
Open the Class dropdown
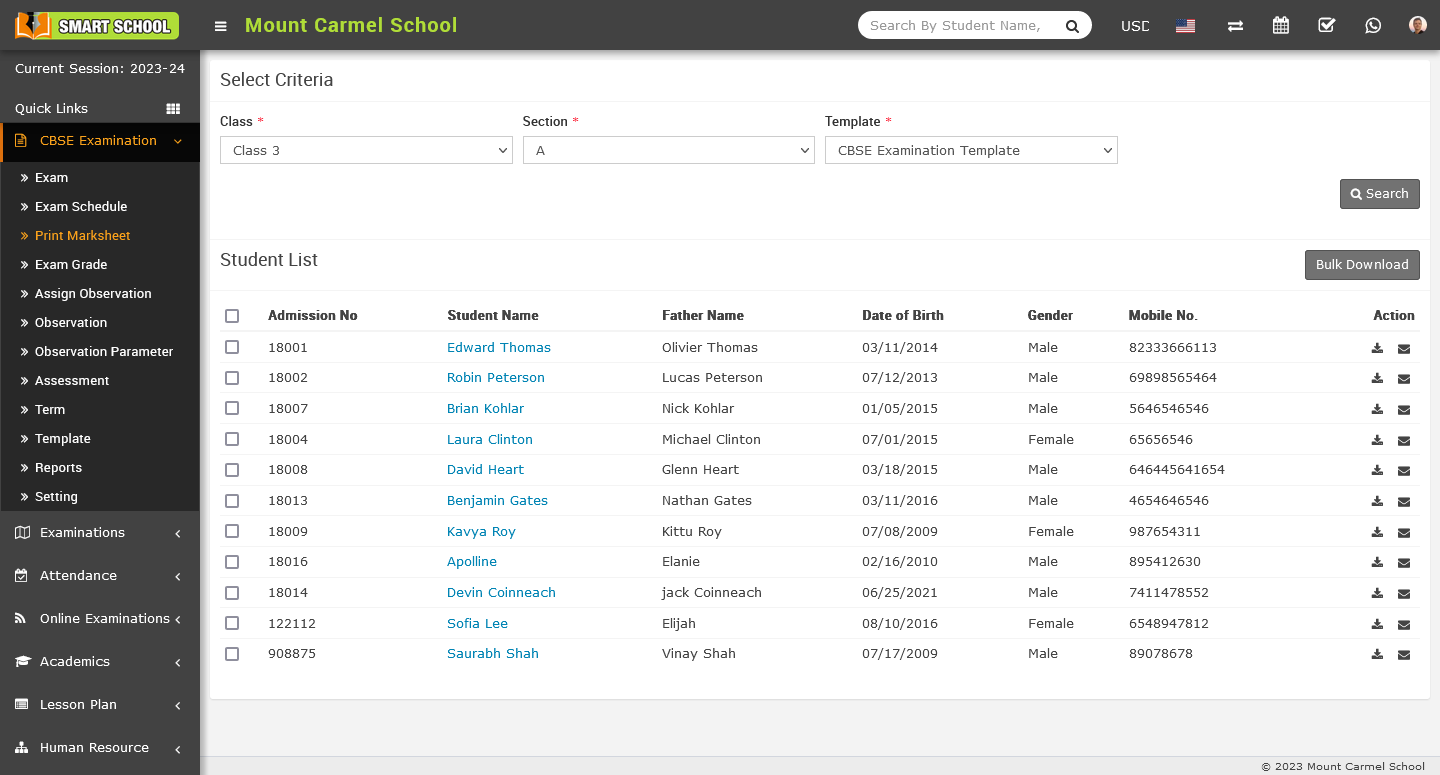366,150
